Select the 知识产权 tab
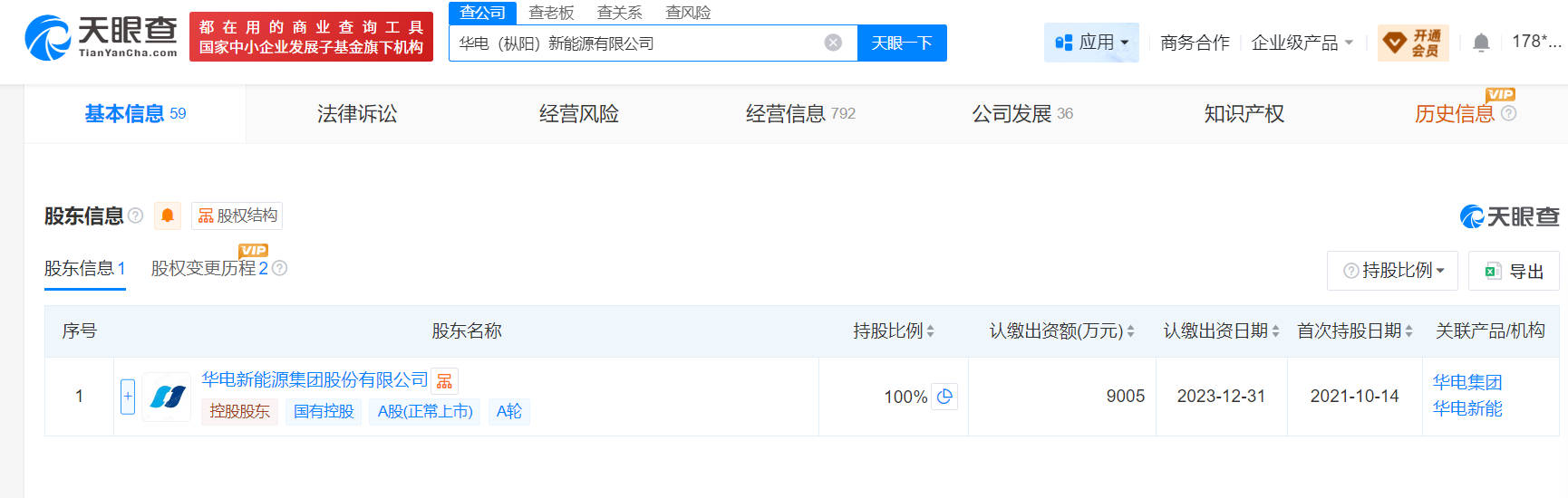 [1244, 113]
